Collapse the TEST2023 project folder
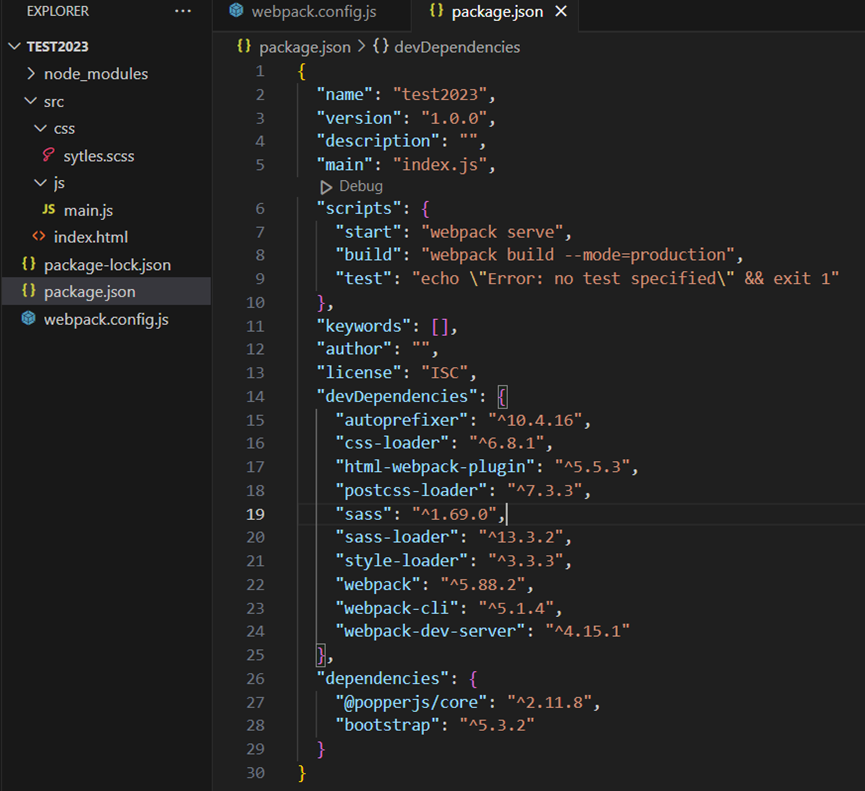865x791 pixels. click(x=14, y=46)
